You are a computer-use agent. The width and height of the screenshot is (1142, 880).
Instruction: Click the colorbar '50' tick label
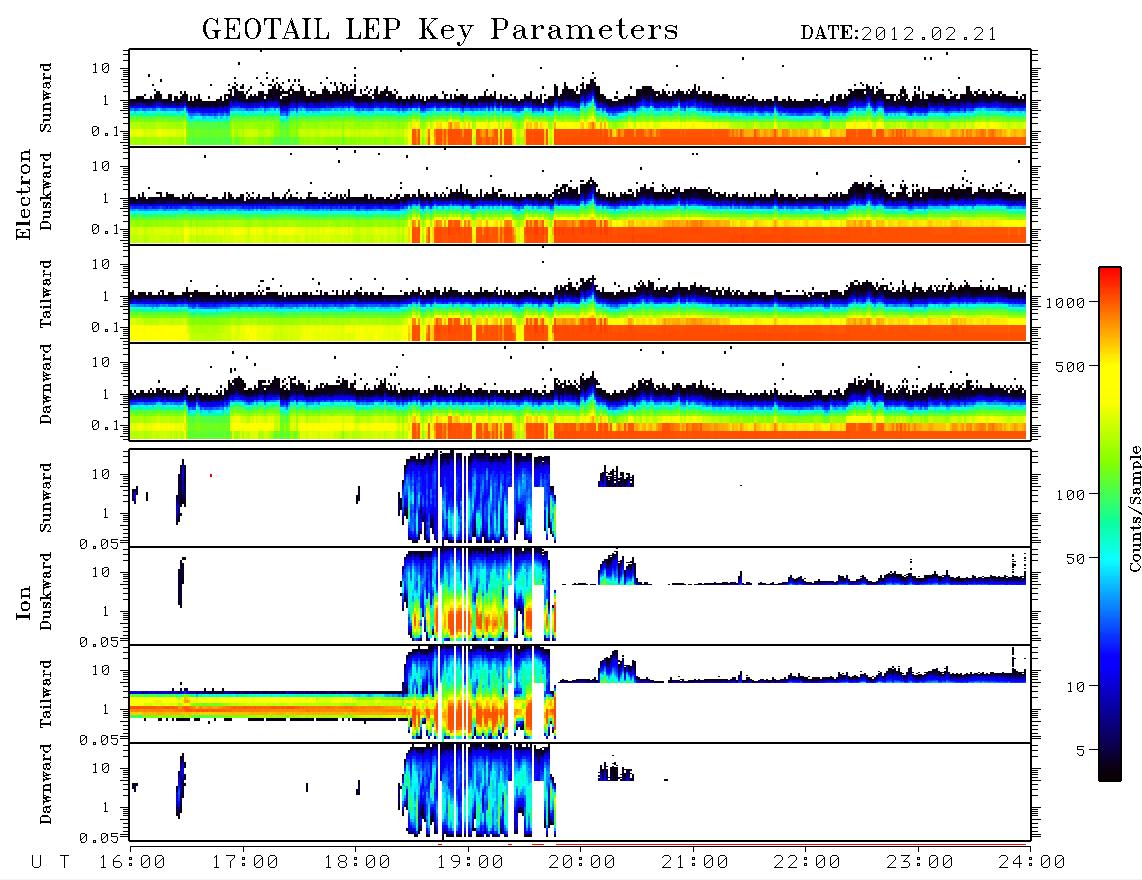click(x=1075, y=559)
